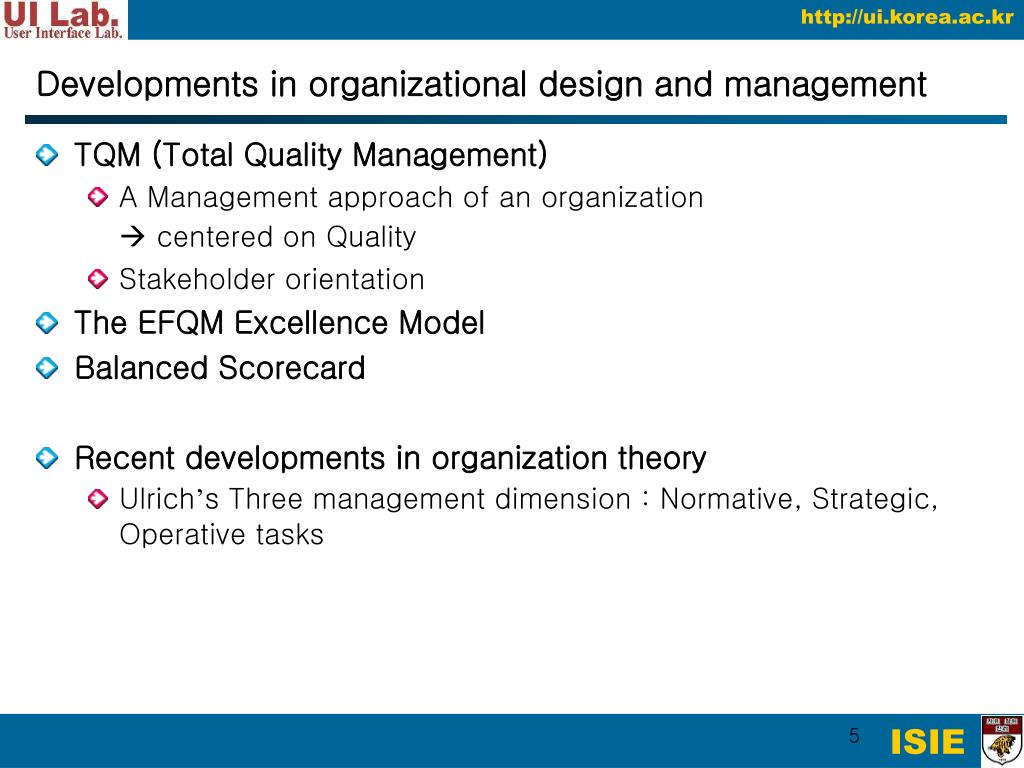Select the 'Operative tasks' text
The height and width of the screenshot is (768, 1024).
pos(221,535)
